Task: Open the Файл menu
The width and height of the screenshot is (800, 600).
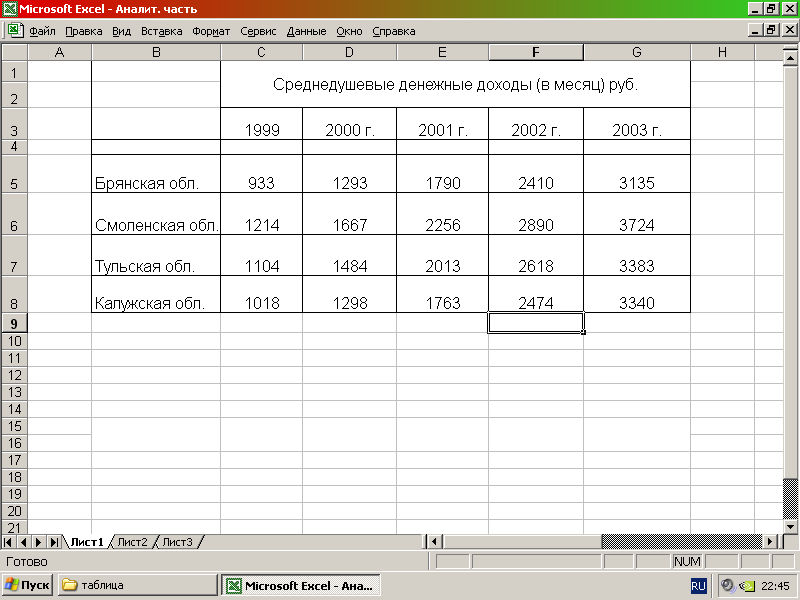Action: coord(42,31)
